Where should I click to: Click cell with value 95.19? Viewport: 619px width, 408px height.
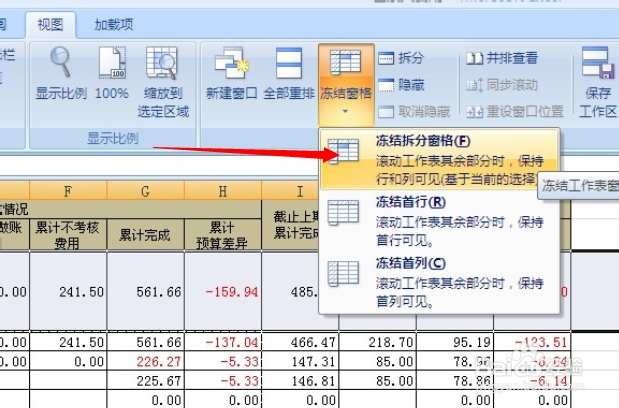(455, 342)
